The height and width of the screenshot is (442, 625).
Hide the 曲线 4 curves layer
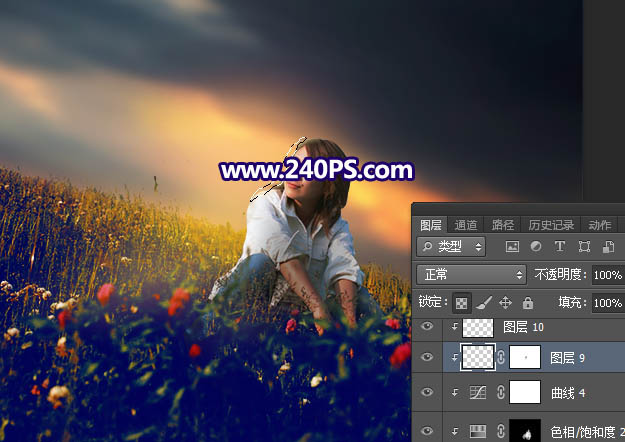(x=428, y=393)
